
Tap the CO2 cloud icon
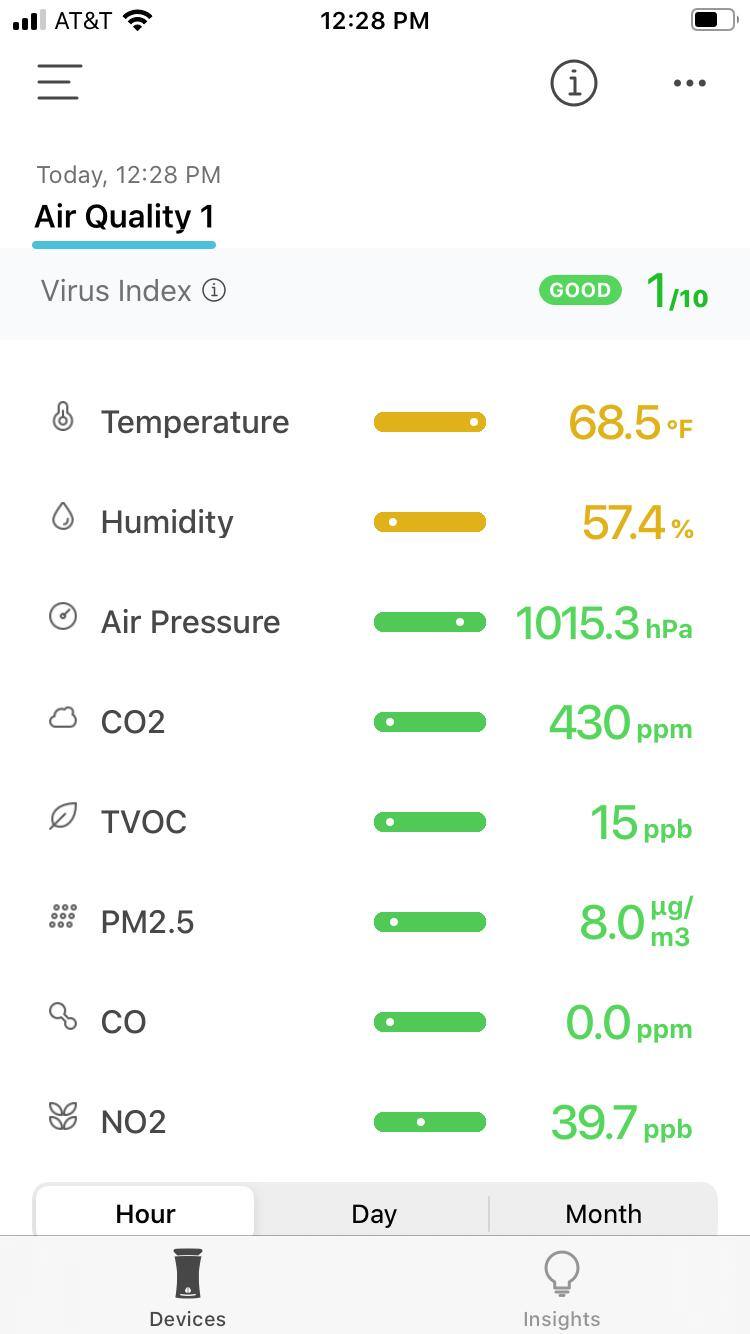click(x=63, y=718)
